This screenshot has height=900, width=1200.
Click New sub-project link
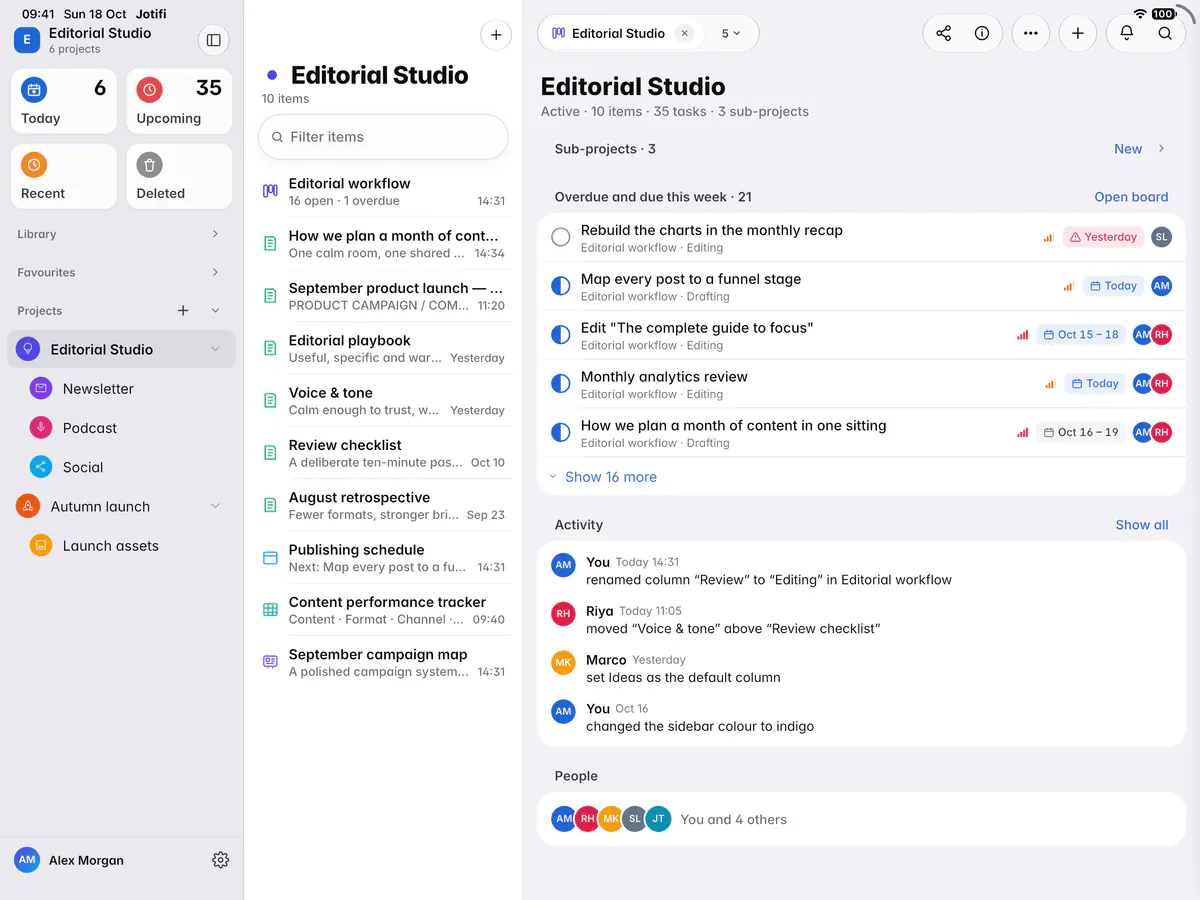[x=1128, y=149]
